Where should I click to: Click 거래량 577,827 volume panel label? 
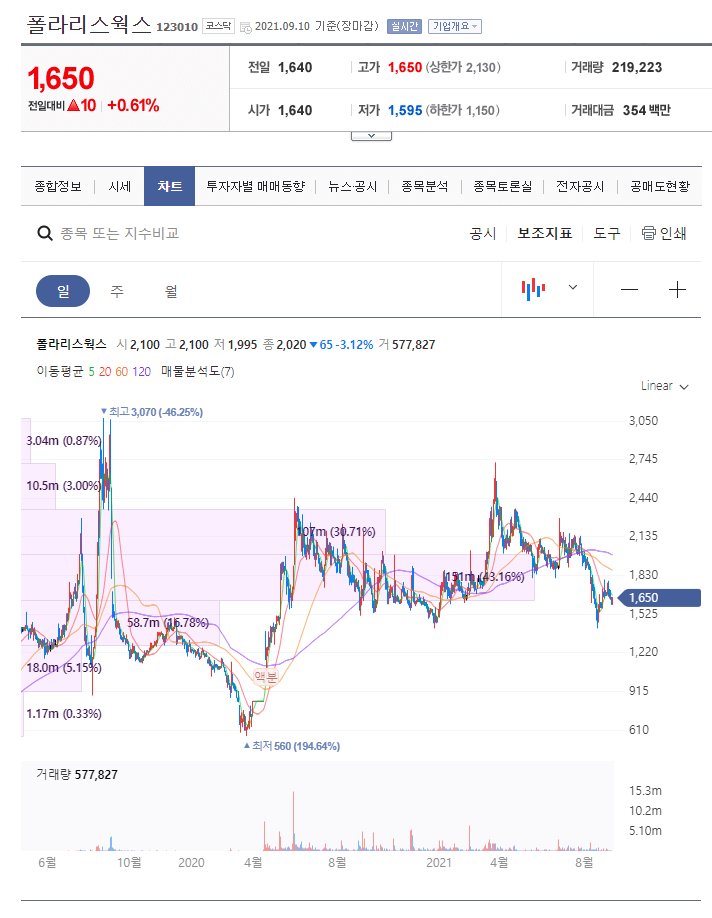click(77, 775)
